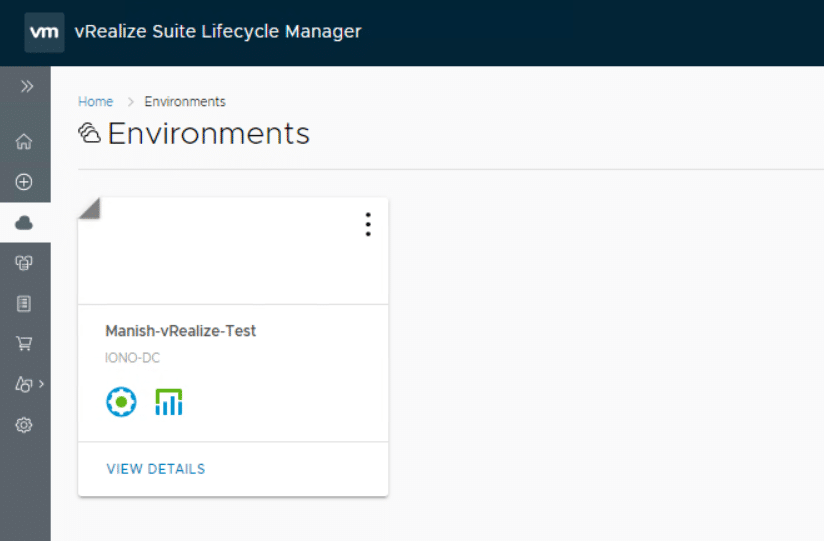Click the Create Environment plus icon
This screenshot has width=824, height=541.
[x=25, y=182]
